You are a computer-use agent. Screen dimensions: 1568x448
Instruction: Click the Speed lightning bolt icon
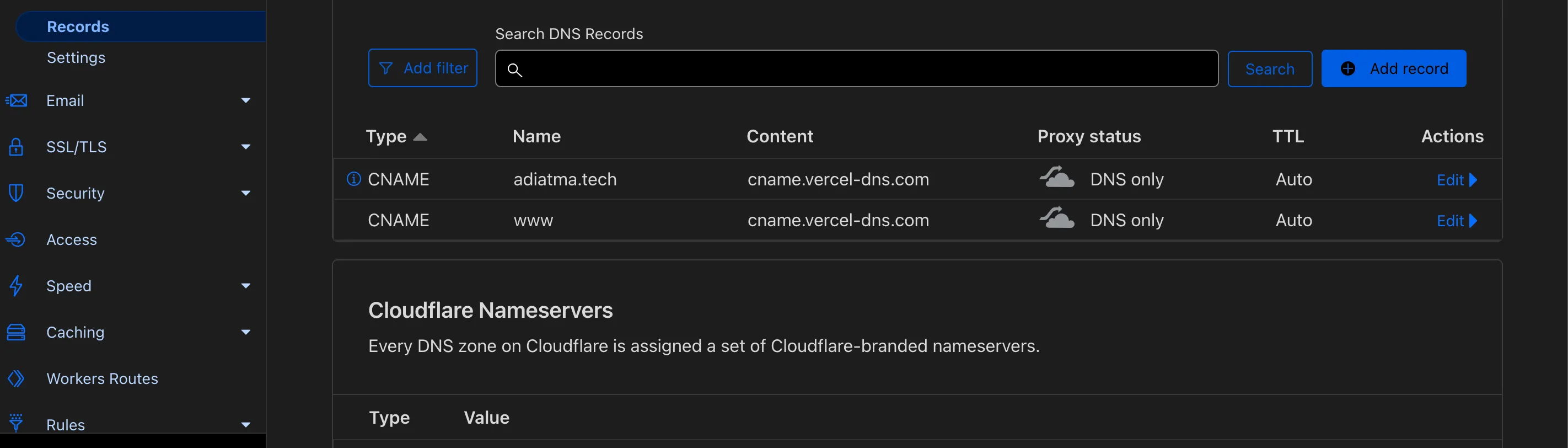[16, 286]
